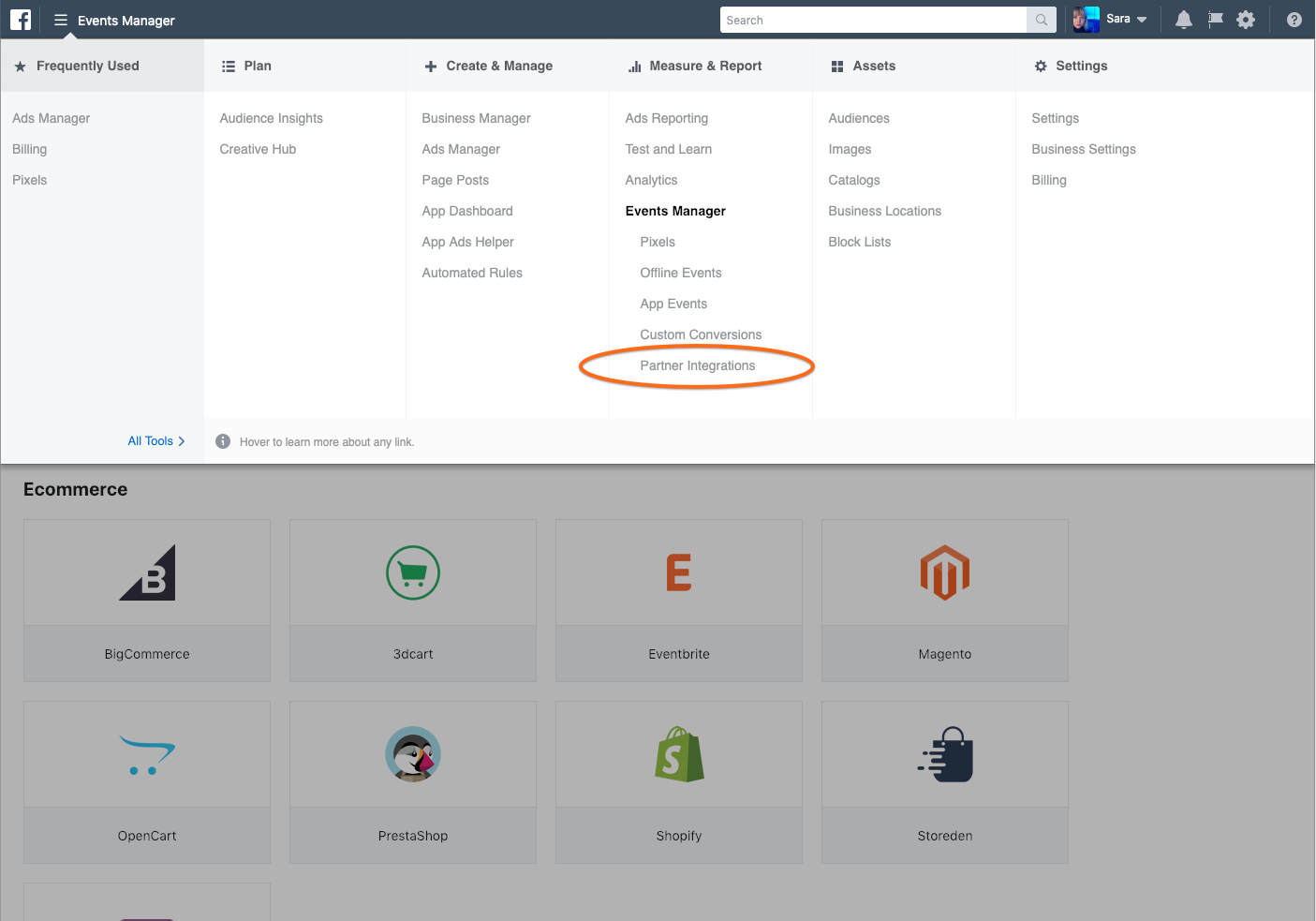The width and height of the screenshot is (1316, 921).
Task: Click the Facebook logo icon
Action: tap(21, 20)
